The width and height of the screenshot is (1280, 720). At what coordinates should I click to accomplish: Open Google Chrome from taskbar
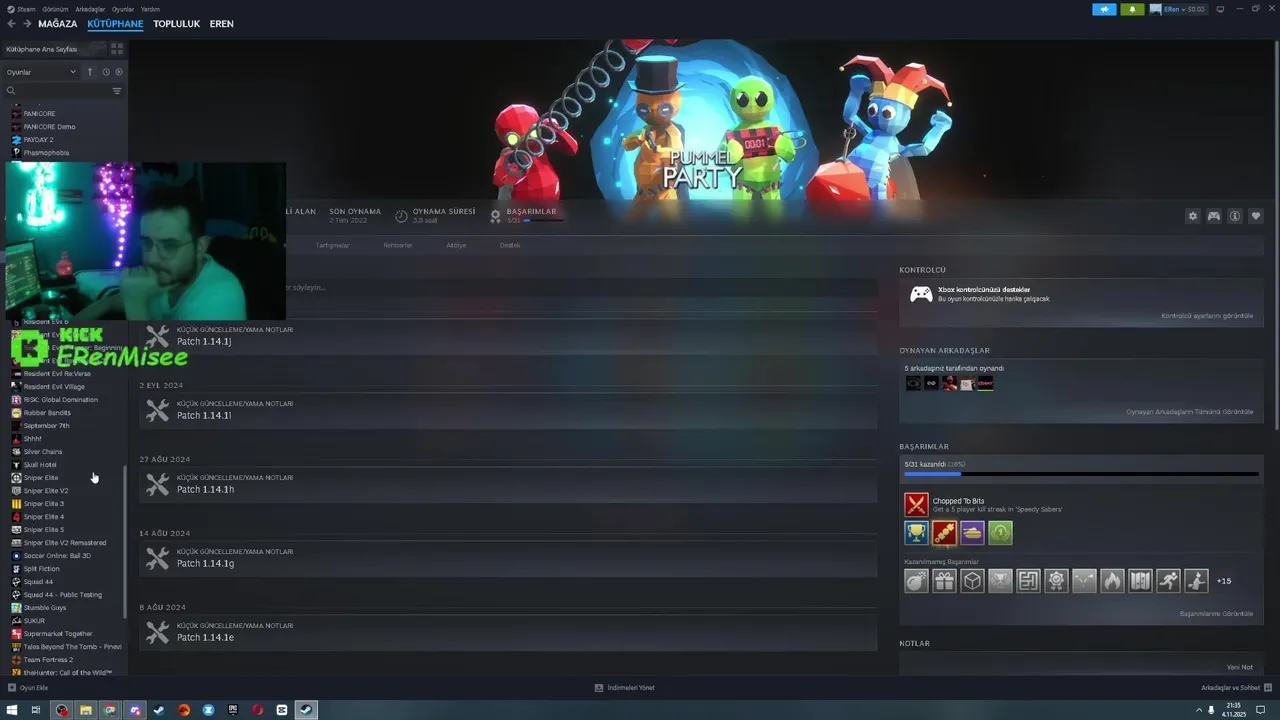coord(110,710)
